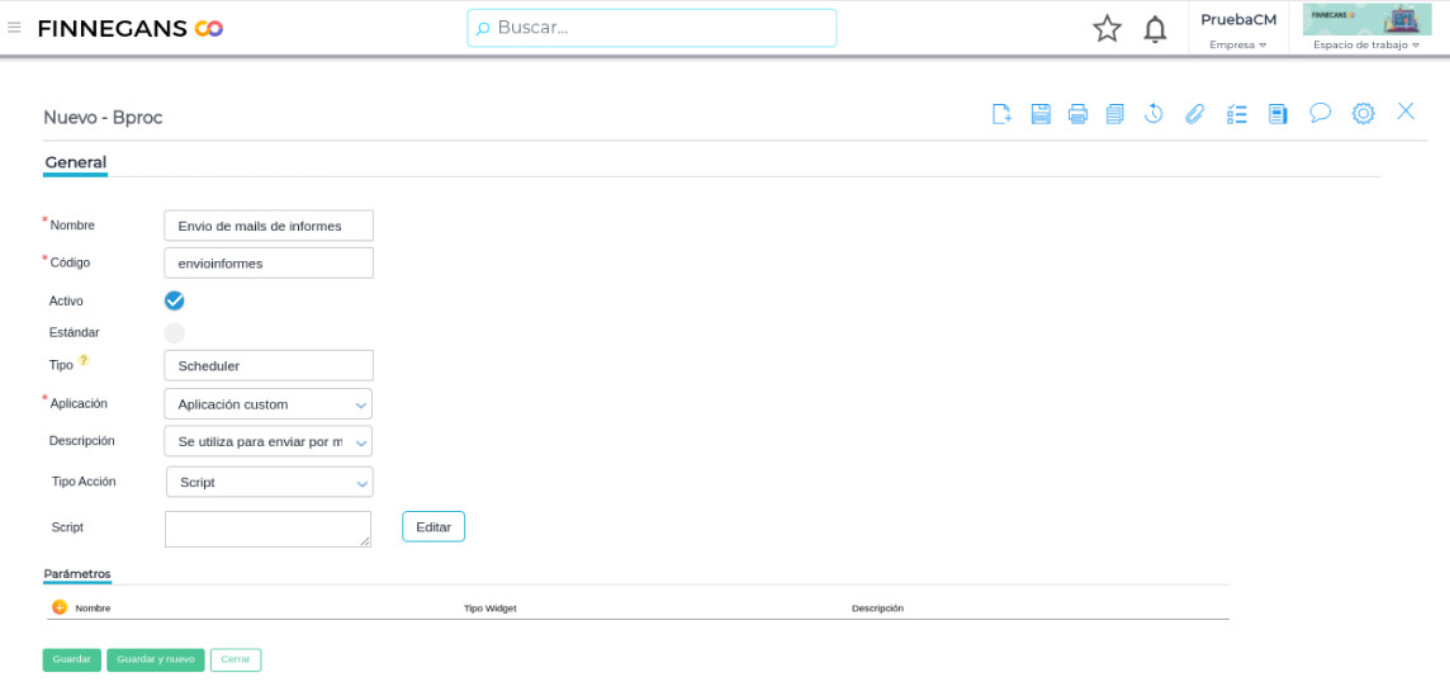Click the yellow help icon beside Tipo
The image size is (1450, 689).
[84, 361]
